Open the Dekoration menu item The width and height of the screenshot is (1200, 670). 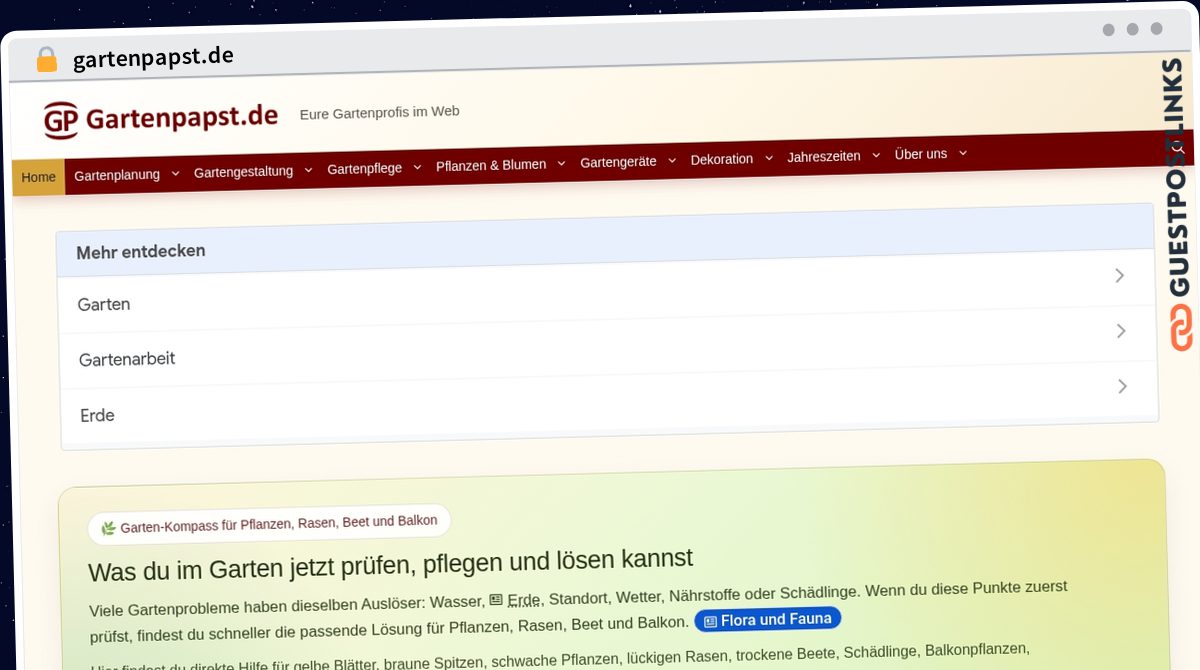pyautogui.click(x=722, y=159)
